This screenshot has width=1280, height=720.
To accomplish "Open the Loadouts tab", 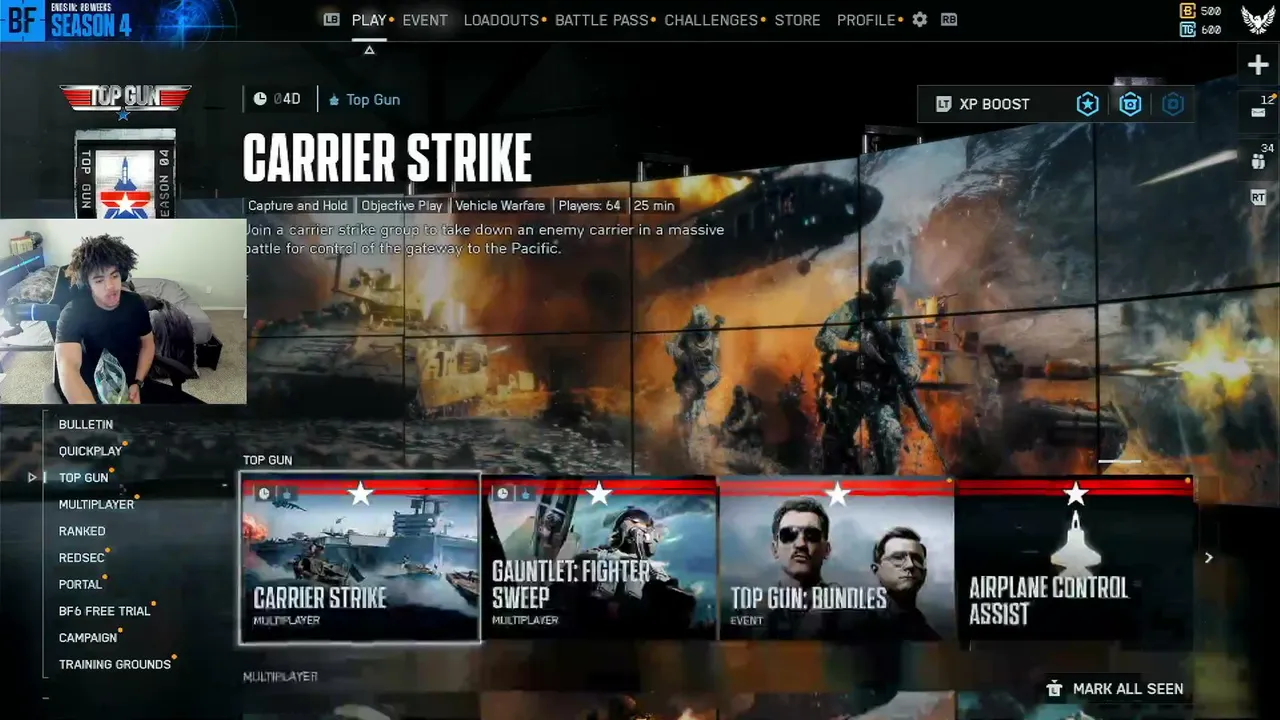I will tap(501, 20).
